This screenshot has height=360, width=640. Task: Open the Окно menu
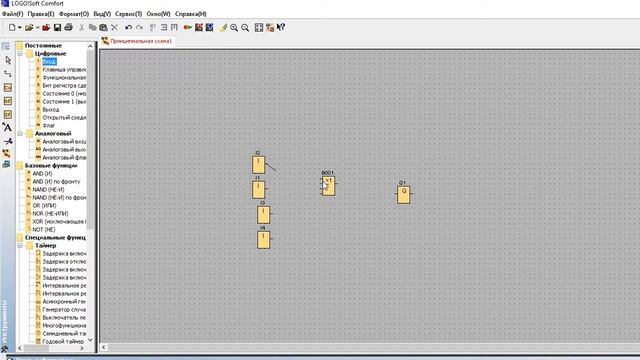158,14
